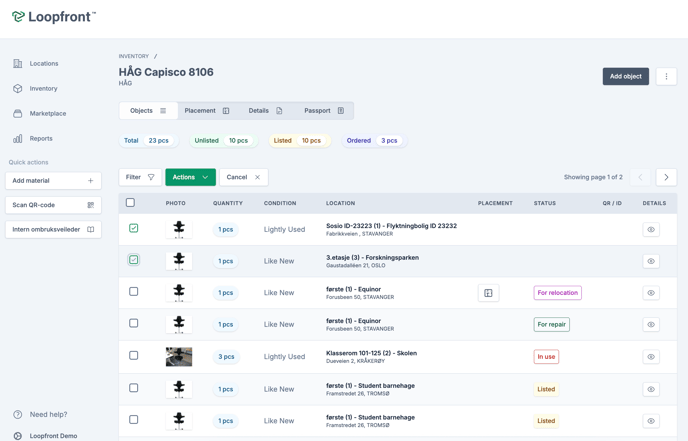Click the Loopfront logo
This screenshot has height=441, width=688.
tap(54, 17)
